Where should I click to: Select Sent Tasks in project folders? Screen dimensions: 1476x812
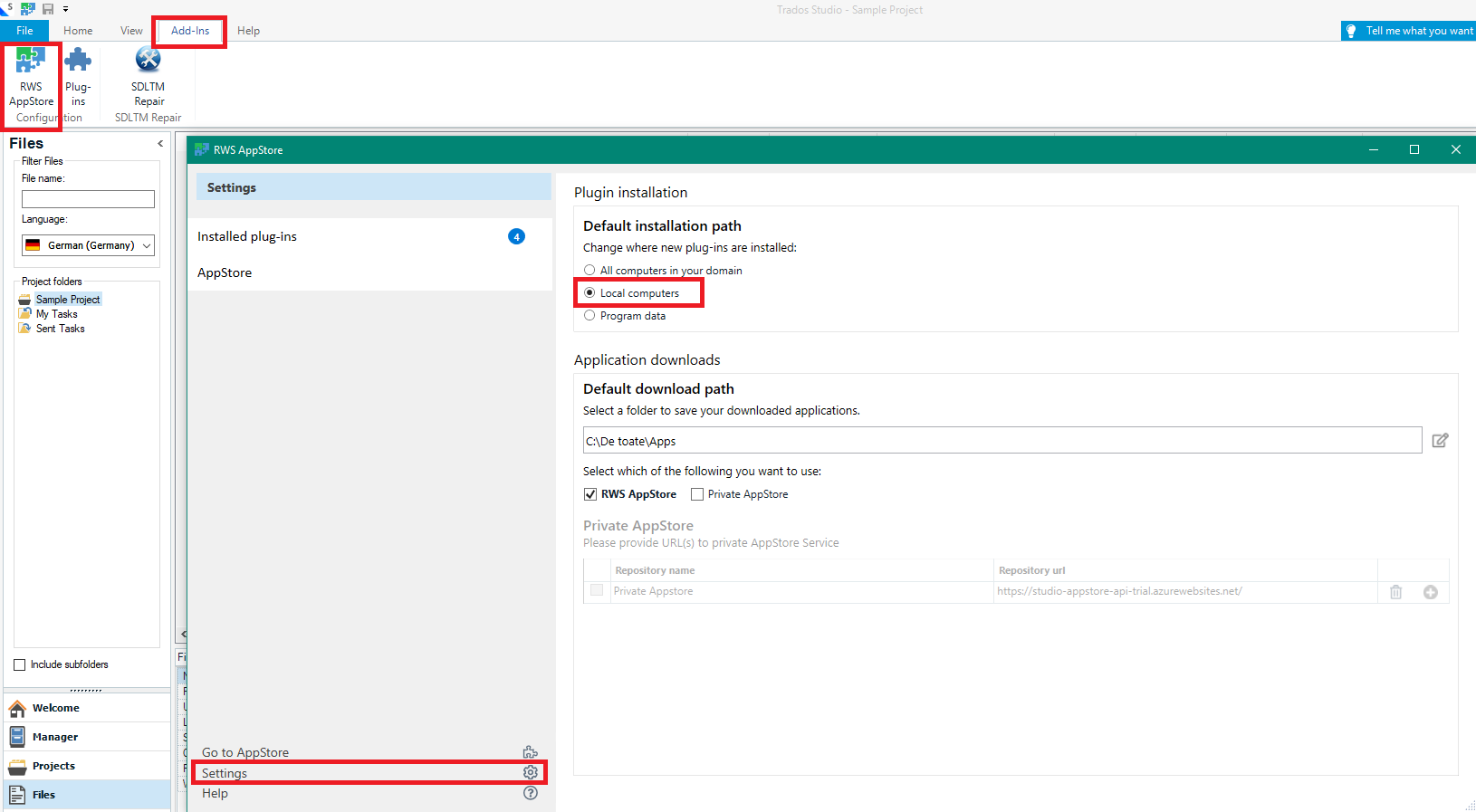(x=61, y=329)
